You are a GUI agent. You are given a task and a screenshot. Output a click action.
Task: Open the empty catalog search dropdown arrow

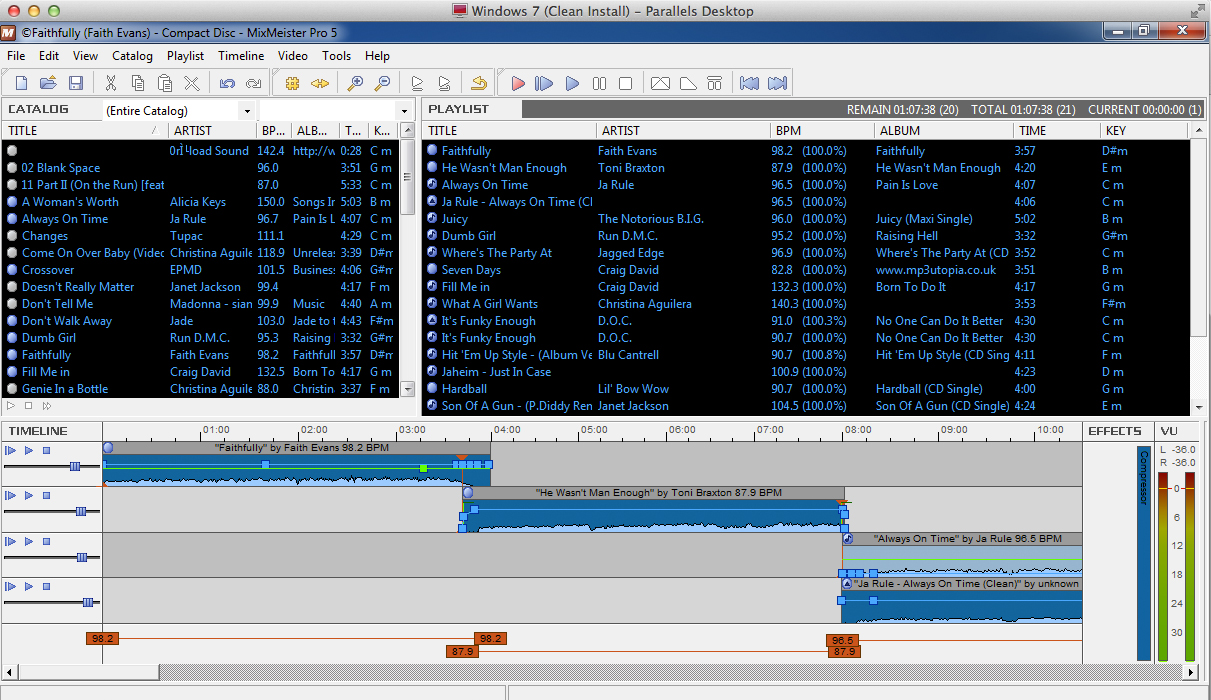(x=404, y=110)
